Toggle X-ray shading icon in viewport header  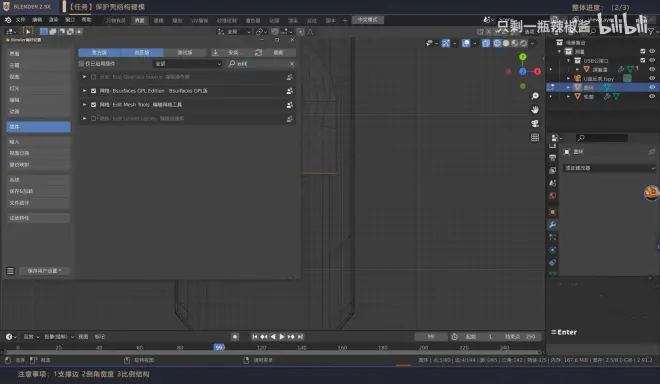(486, 43)
